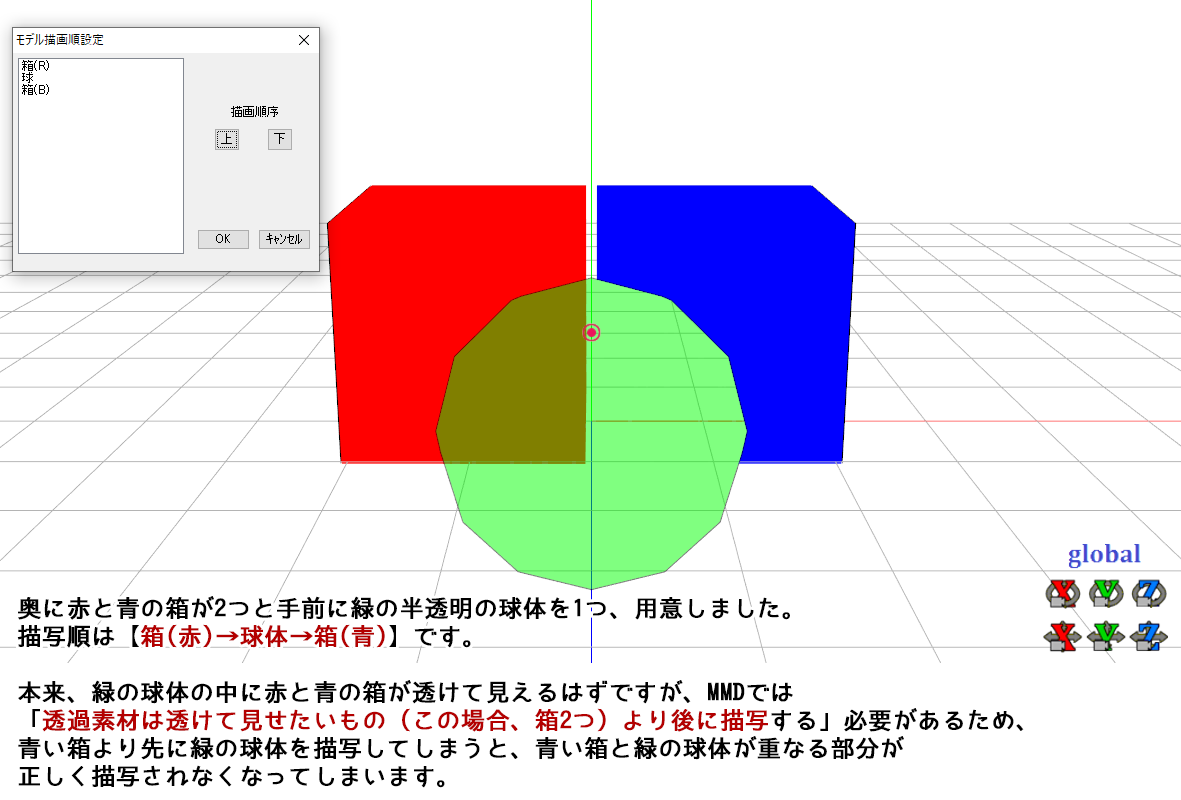Viewport: 1181px width, 800px height.
Task: Confirm draw order settings with OK
Action: [222, 238]
